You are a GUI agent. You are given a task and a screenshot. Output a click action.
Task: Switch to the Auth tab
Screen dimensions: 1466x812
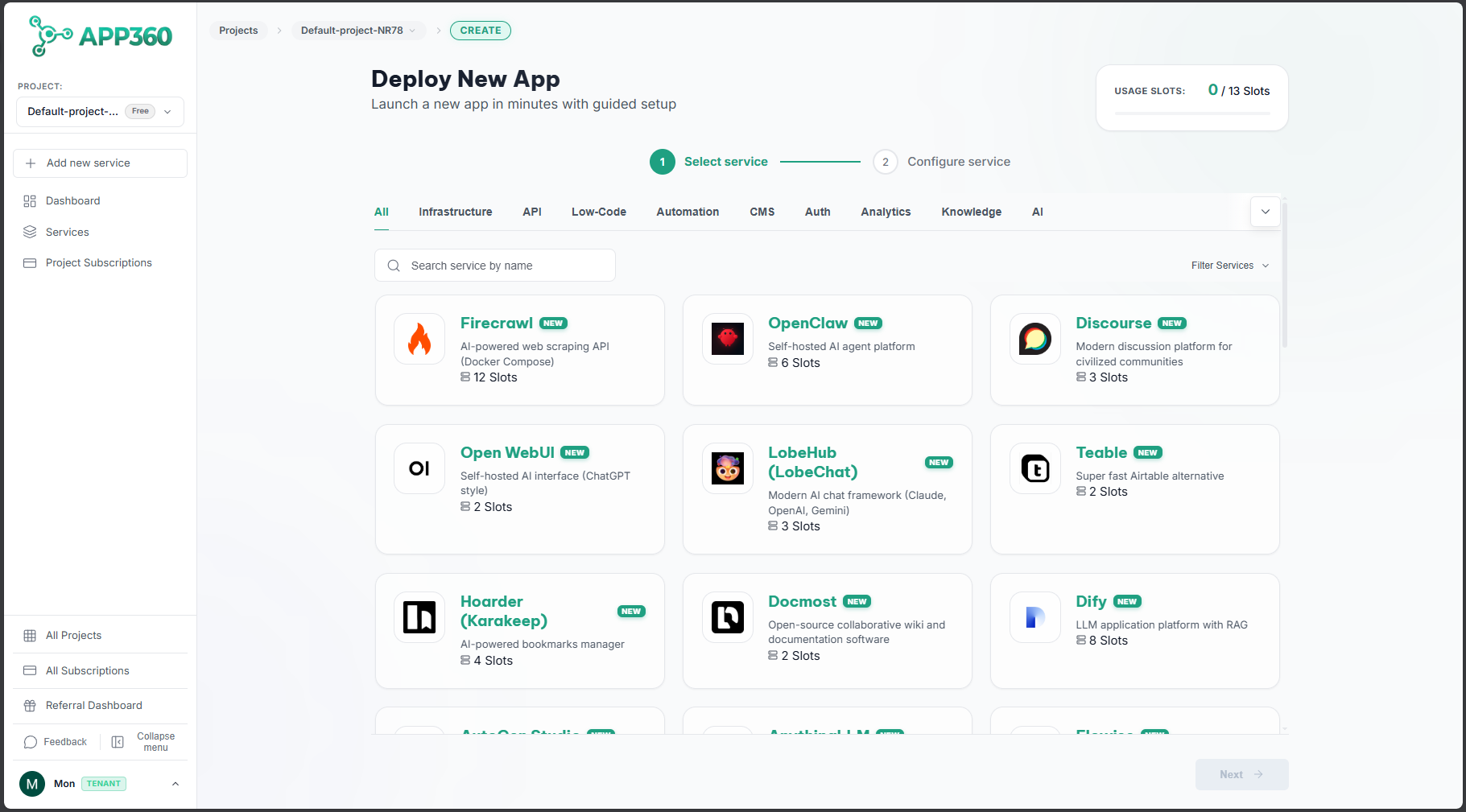tap(818, 212)
